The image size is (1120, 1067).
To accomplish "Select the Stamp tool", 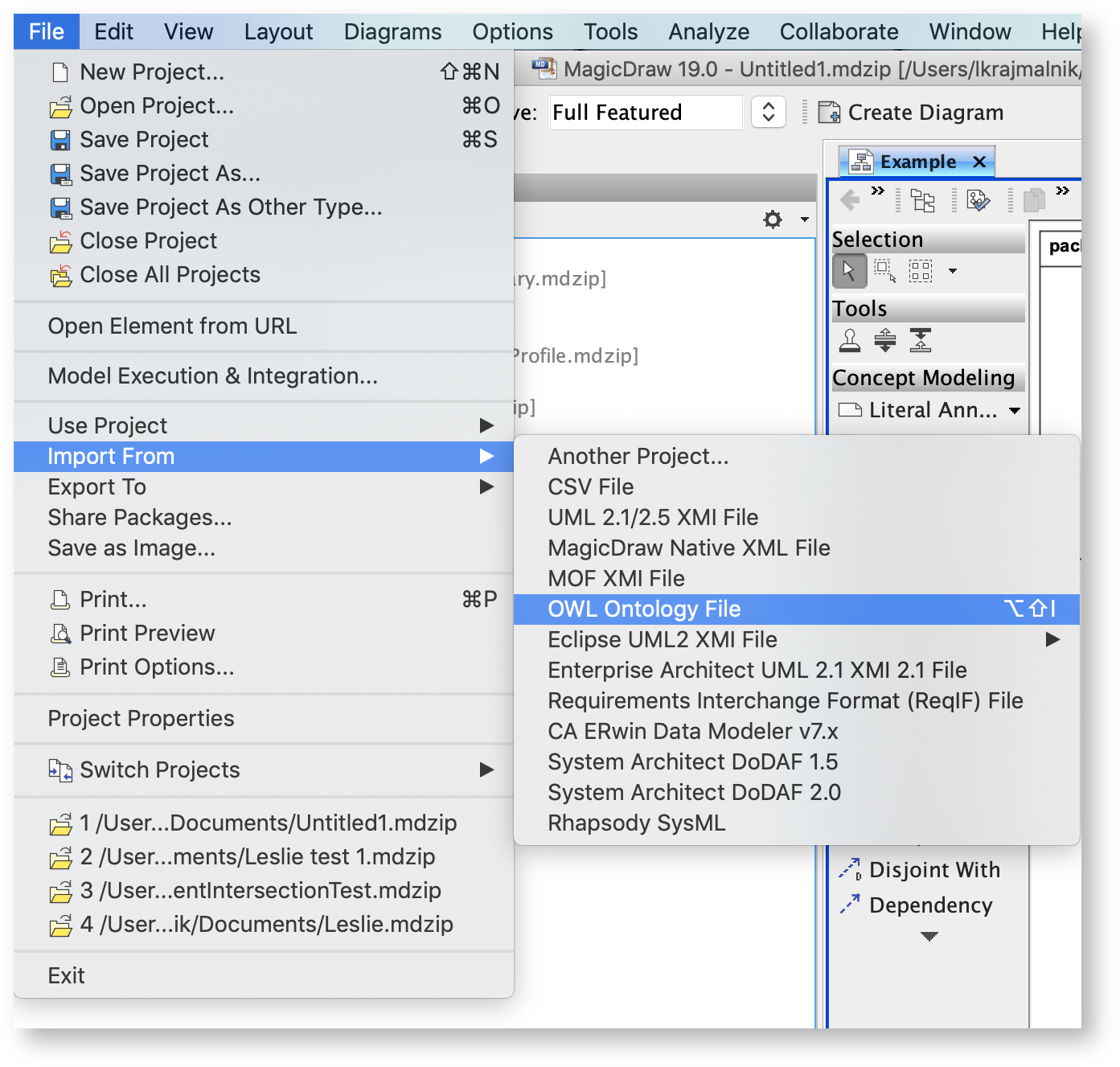I will click(850, 340).
